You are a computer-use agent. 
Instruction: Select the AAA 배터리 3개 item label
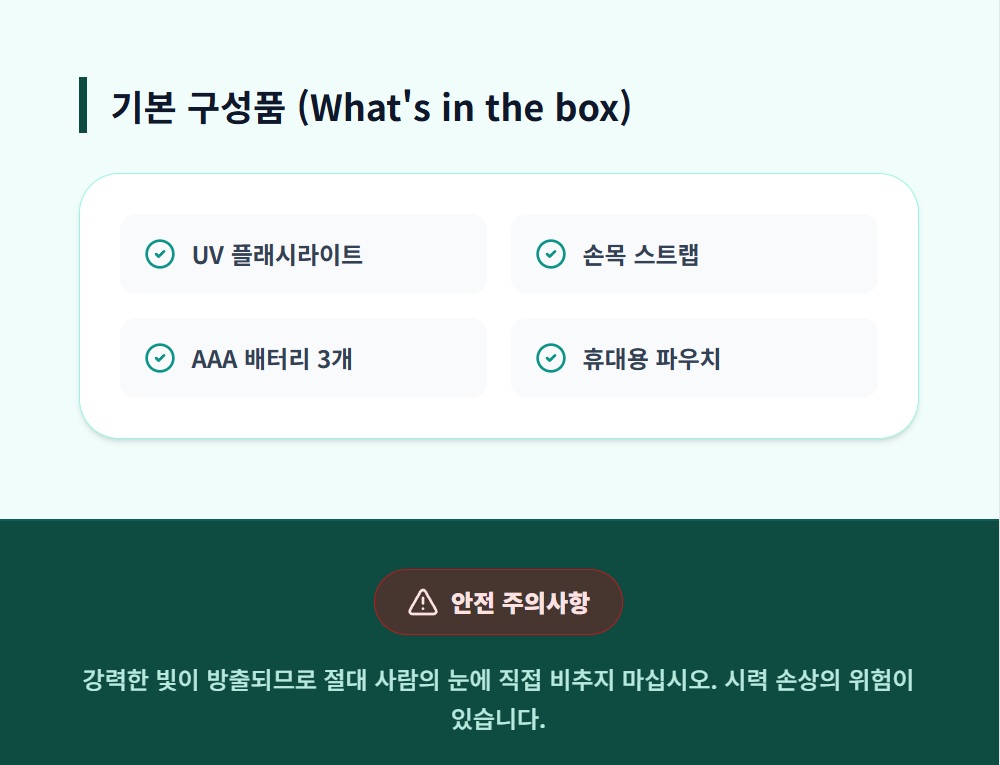(x=271, y=359)
